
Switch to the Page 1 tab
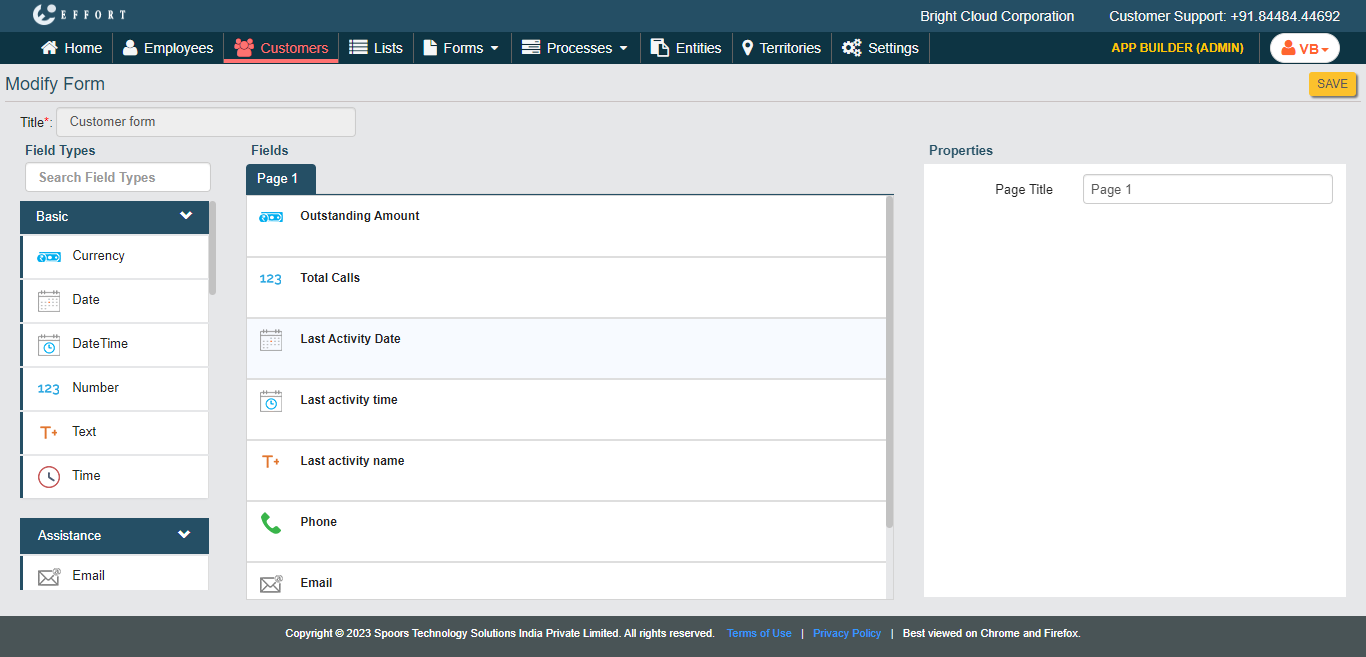(280, 179)
